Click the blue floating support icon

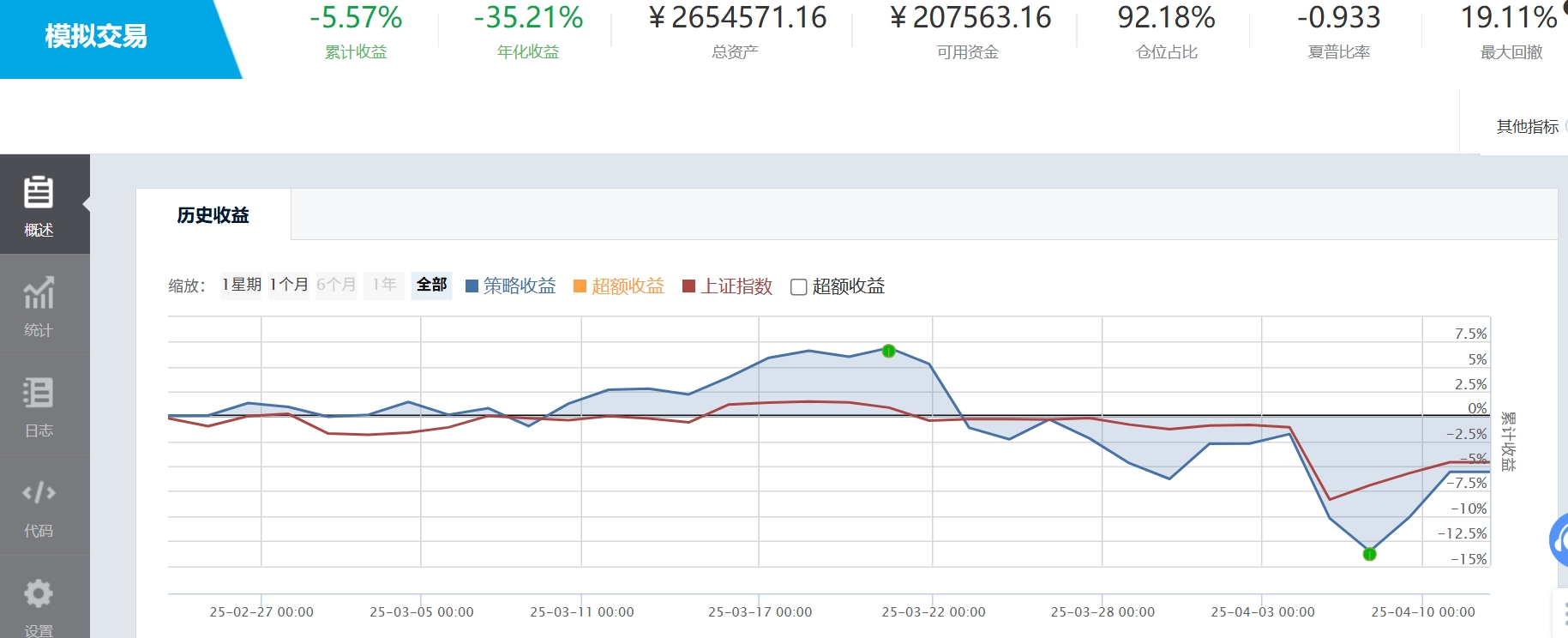[1559, 540]
